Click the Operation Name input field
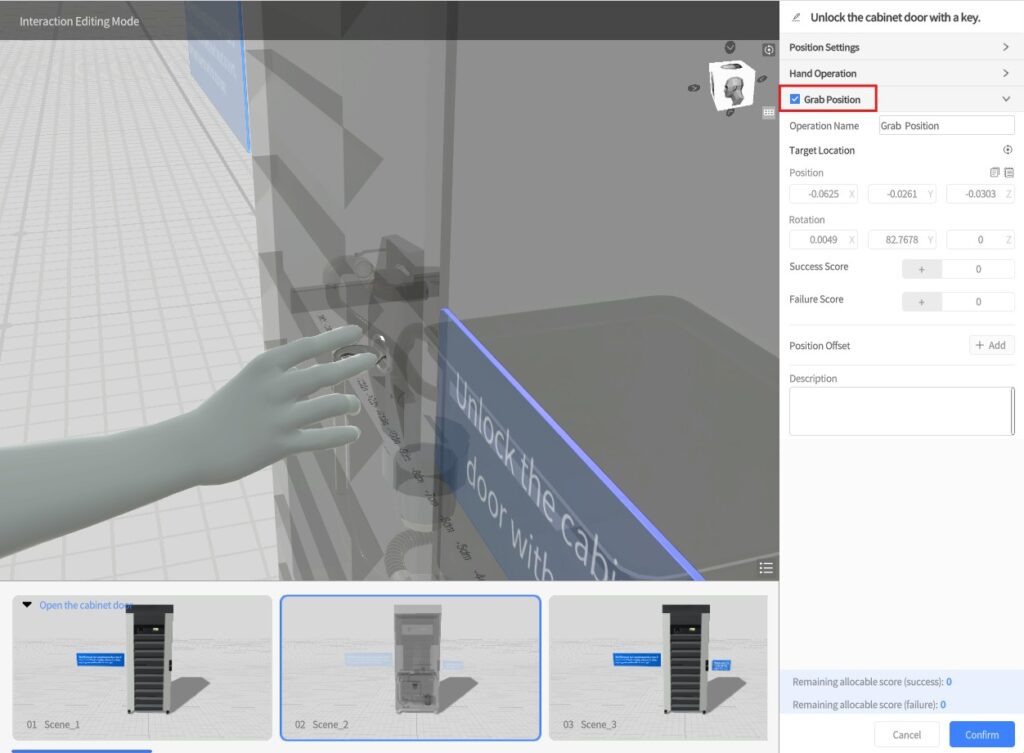The image size is (1024, 753). point(946,126)
